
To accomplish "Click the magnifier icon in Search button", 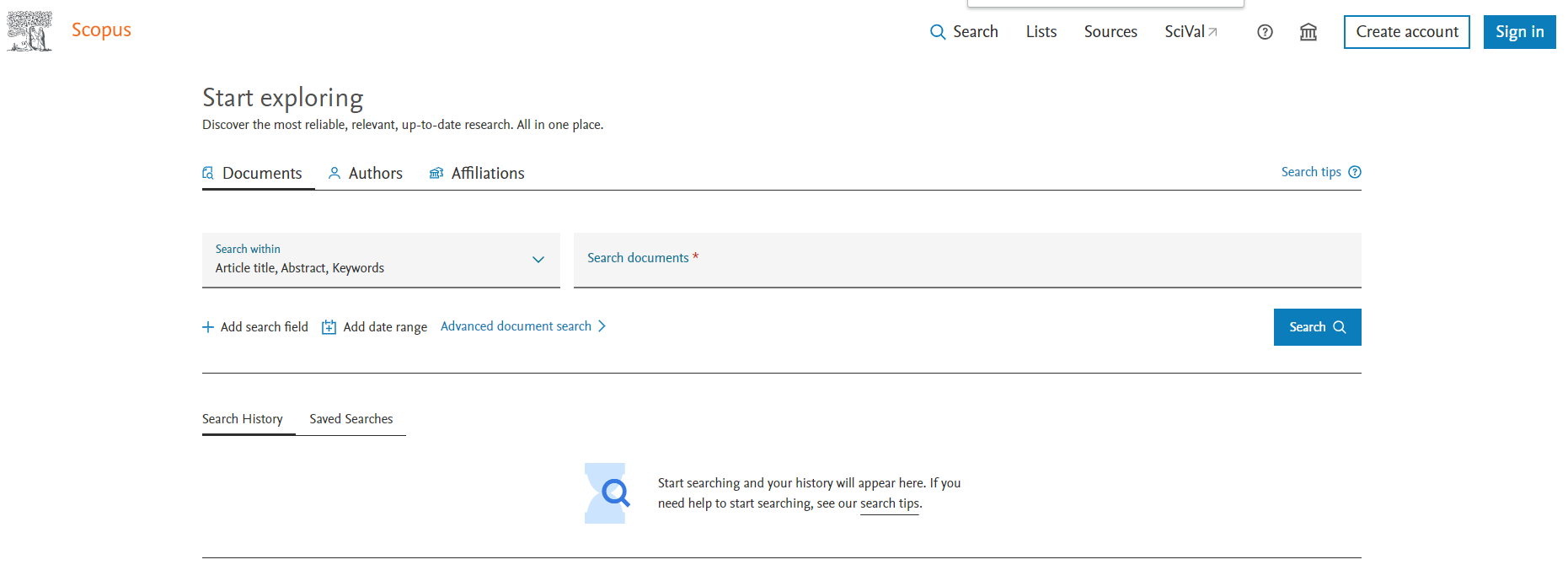I will (1340, 327).
